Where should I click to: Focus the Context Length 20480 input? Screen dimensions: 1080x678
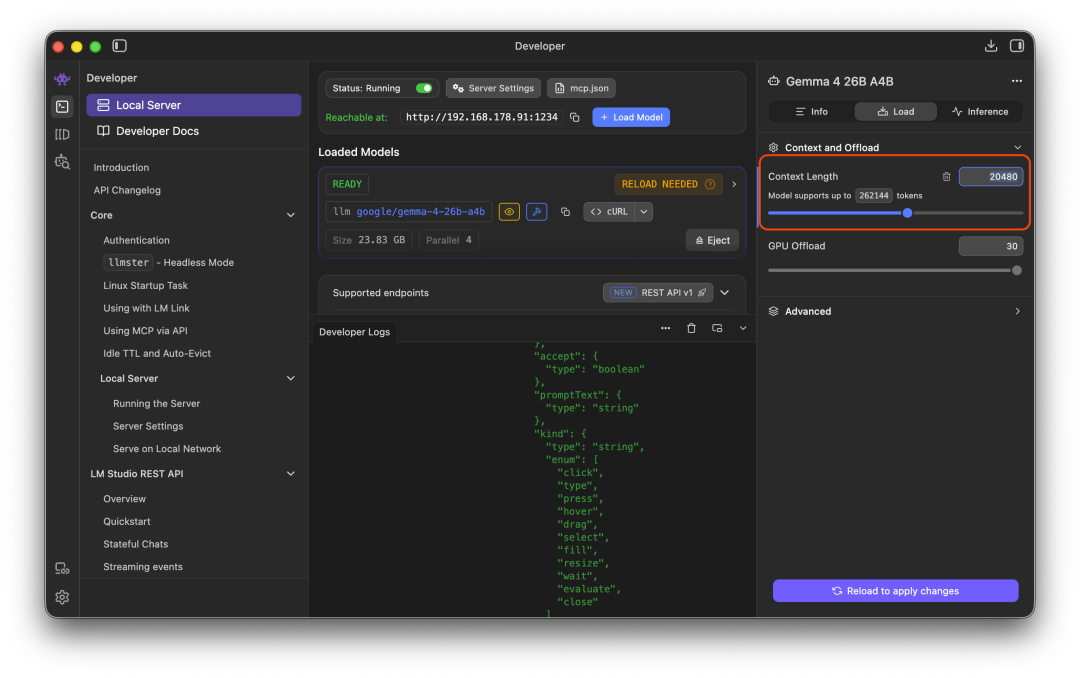coord(990,177)
